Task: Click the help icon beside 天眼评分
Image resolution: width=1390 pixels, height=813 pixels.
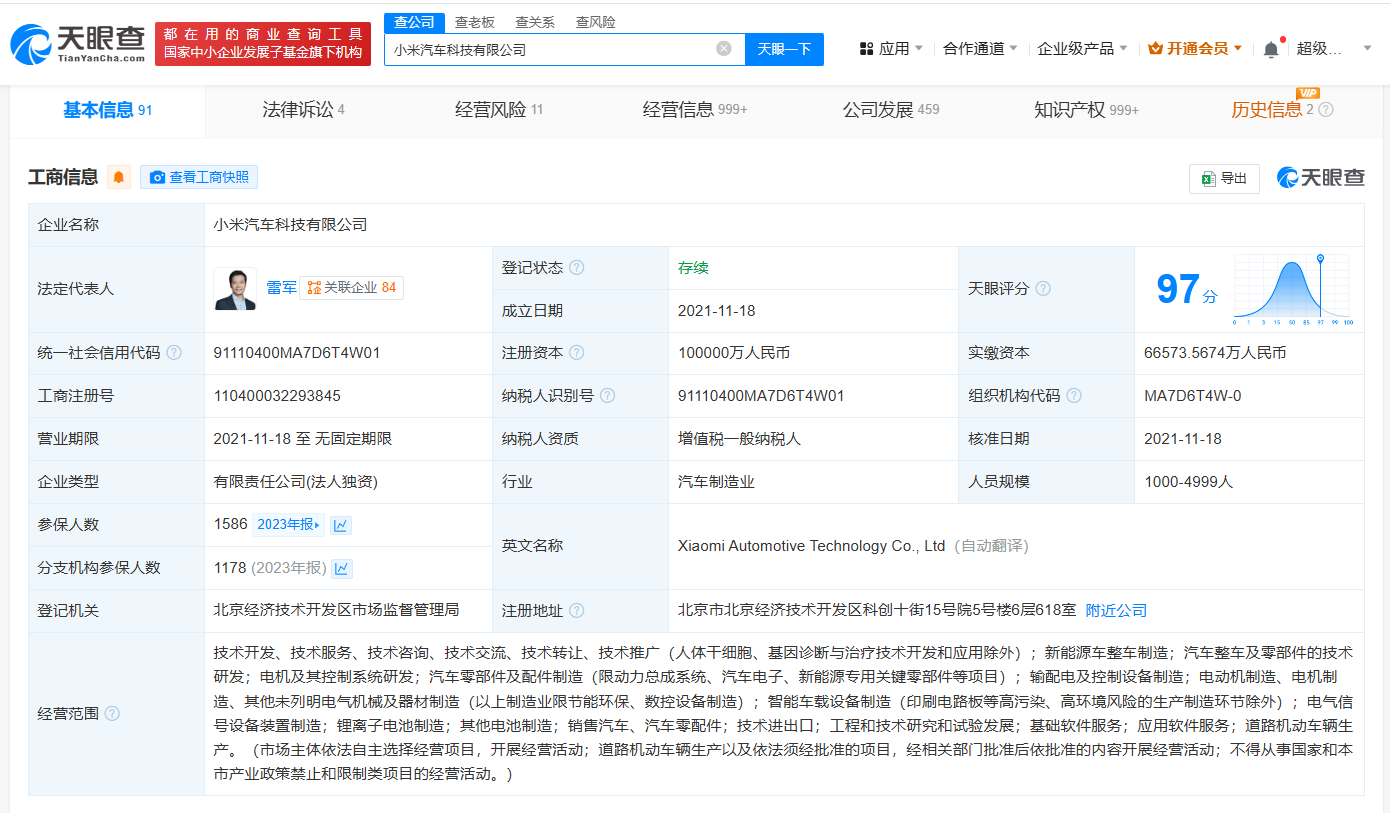Action: 1043,288
